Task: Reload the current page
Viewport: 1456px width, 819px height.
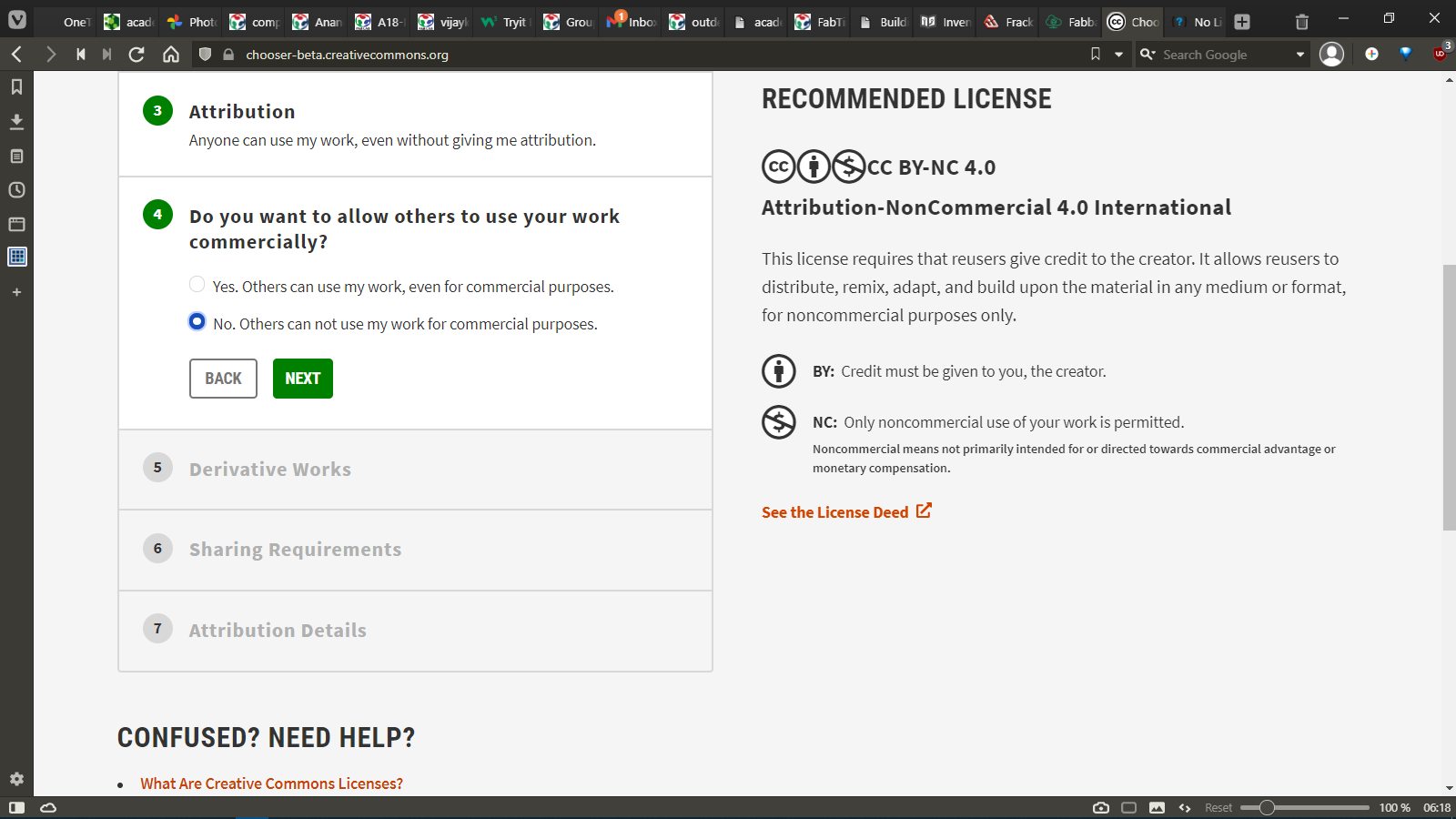Action: (x=136, y=55)
